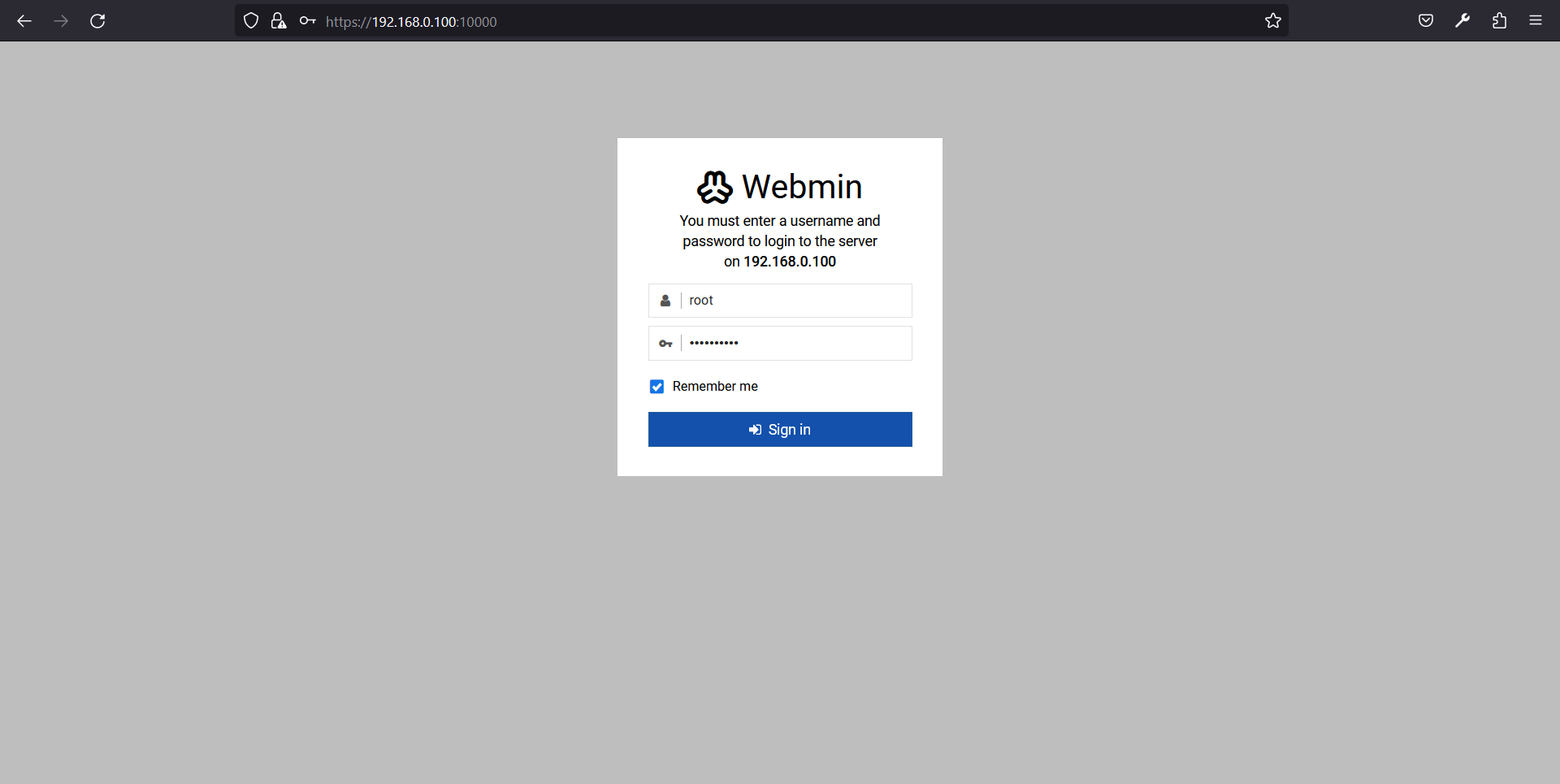Open the browser hamburger application menu
The image size is (1560, 784).
[1536, 21]
